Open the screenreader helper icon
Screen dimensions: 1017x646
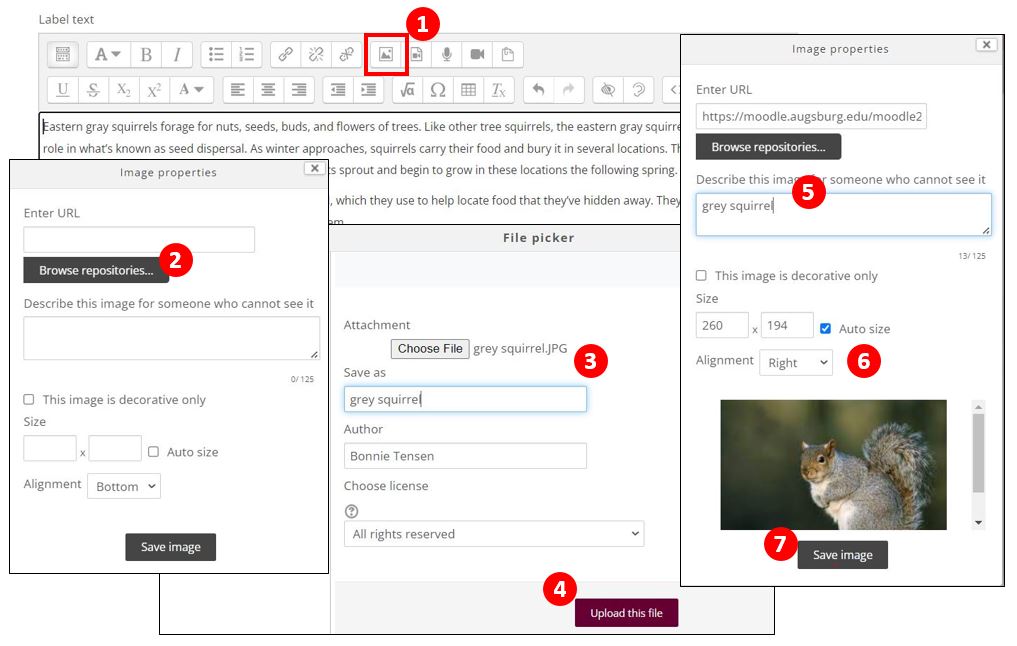click(x=638, y=90)
